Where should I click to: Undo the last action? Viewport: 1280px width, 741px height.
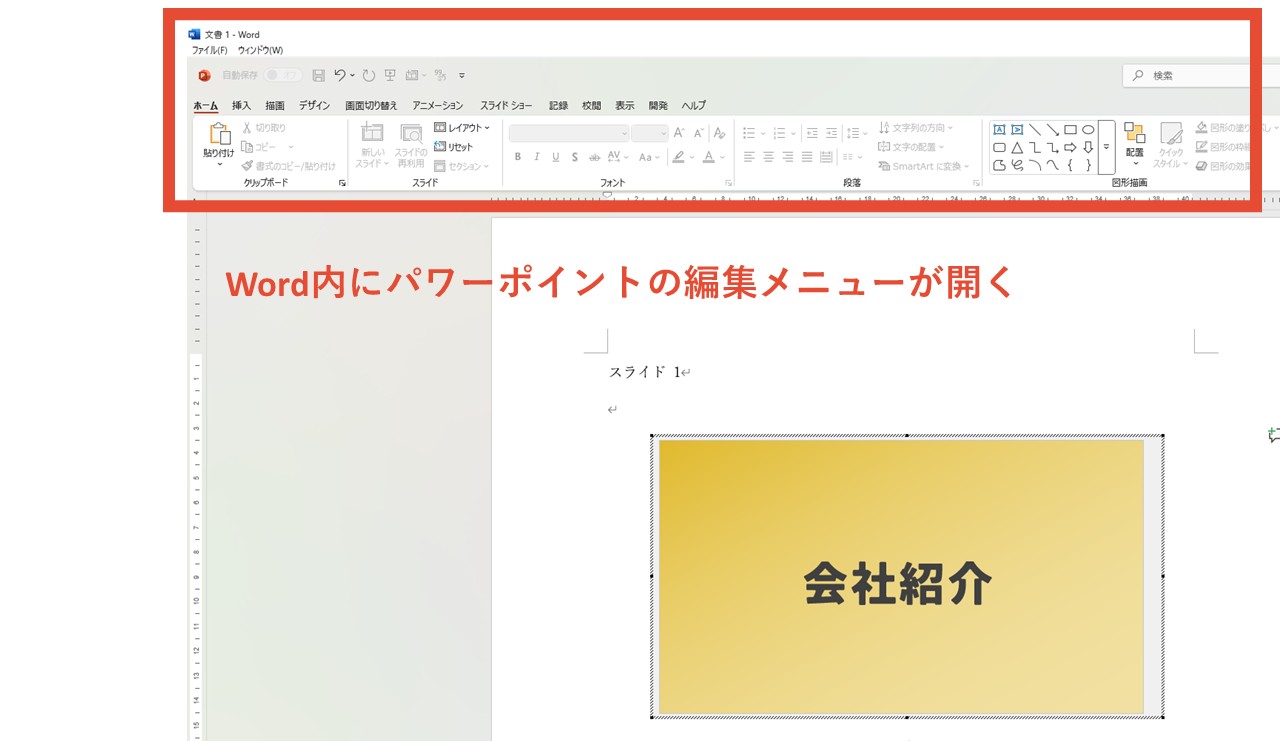pyautogui.click(x=340, y=75)
